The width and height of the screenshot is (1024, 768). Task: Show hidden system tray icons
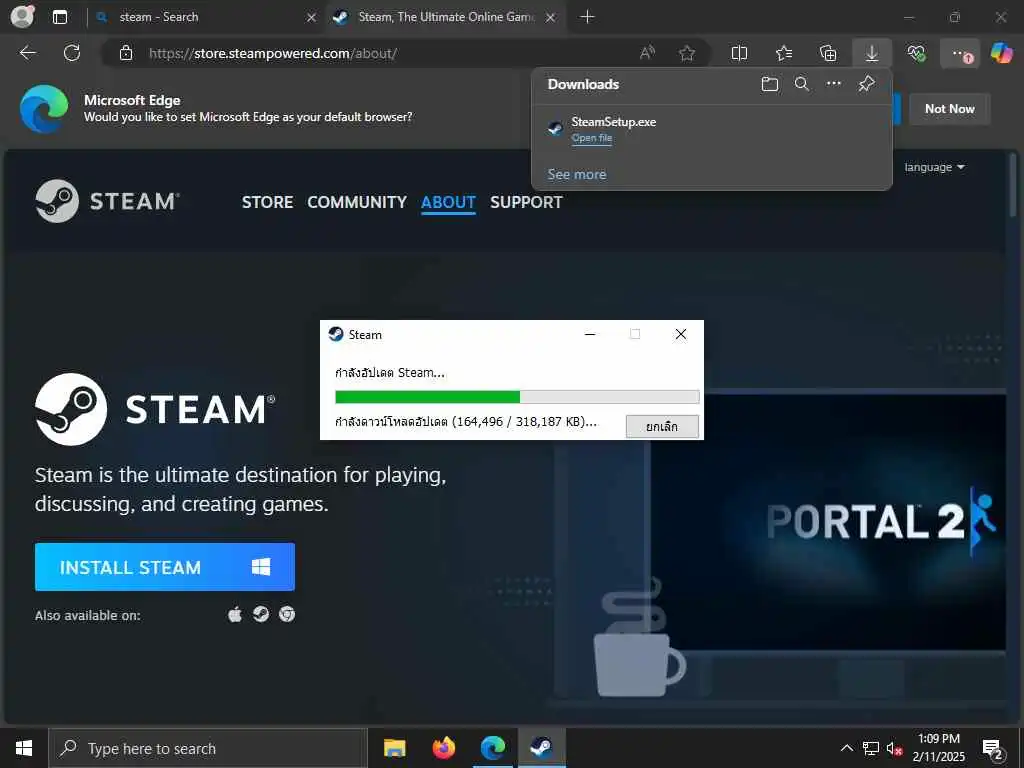(846, 748)
